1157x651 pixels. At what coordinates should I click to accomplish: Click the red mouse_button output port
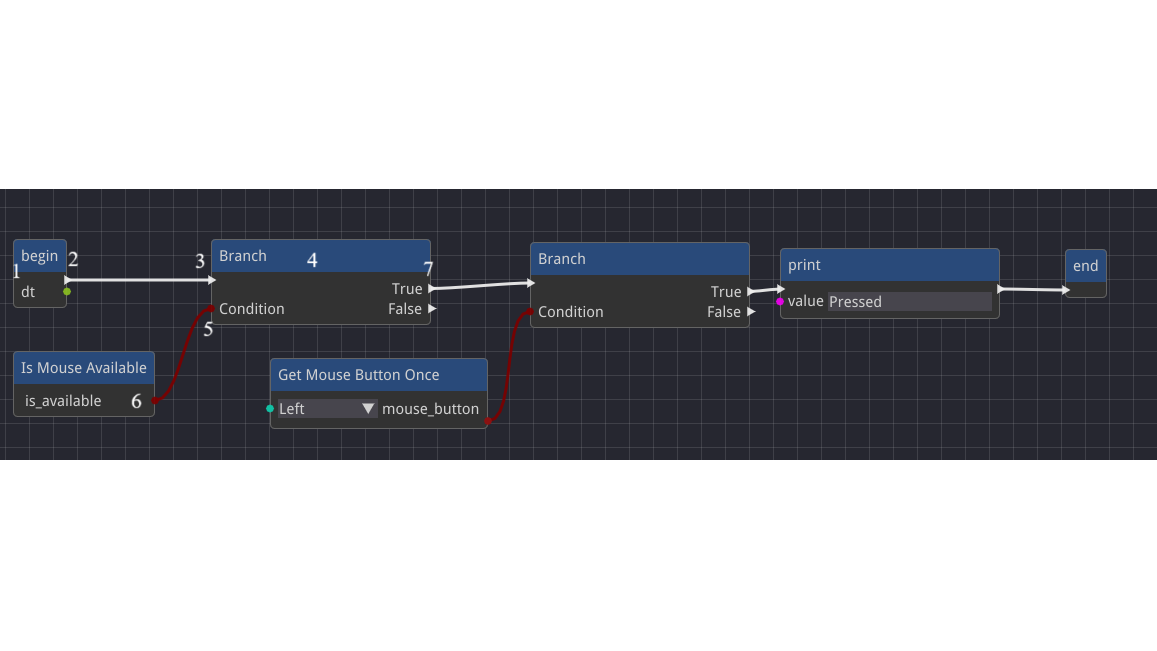487,422
